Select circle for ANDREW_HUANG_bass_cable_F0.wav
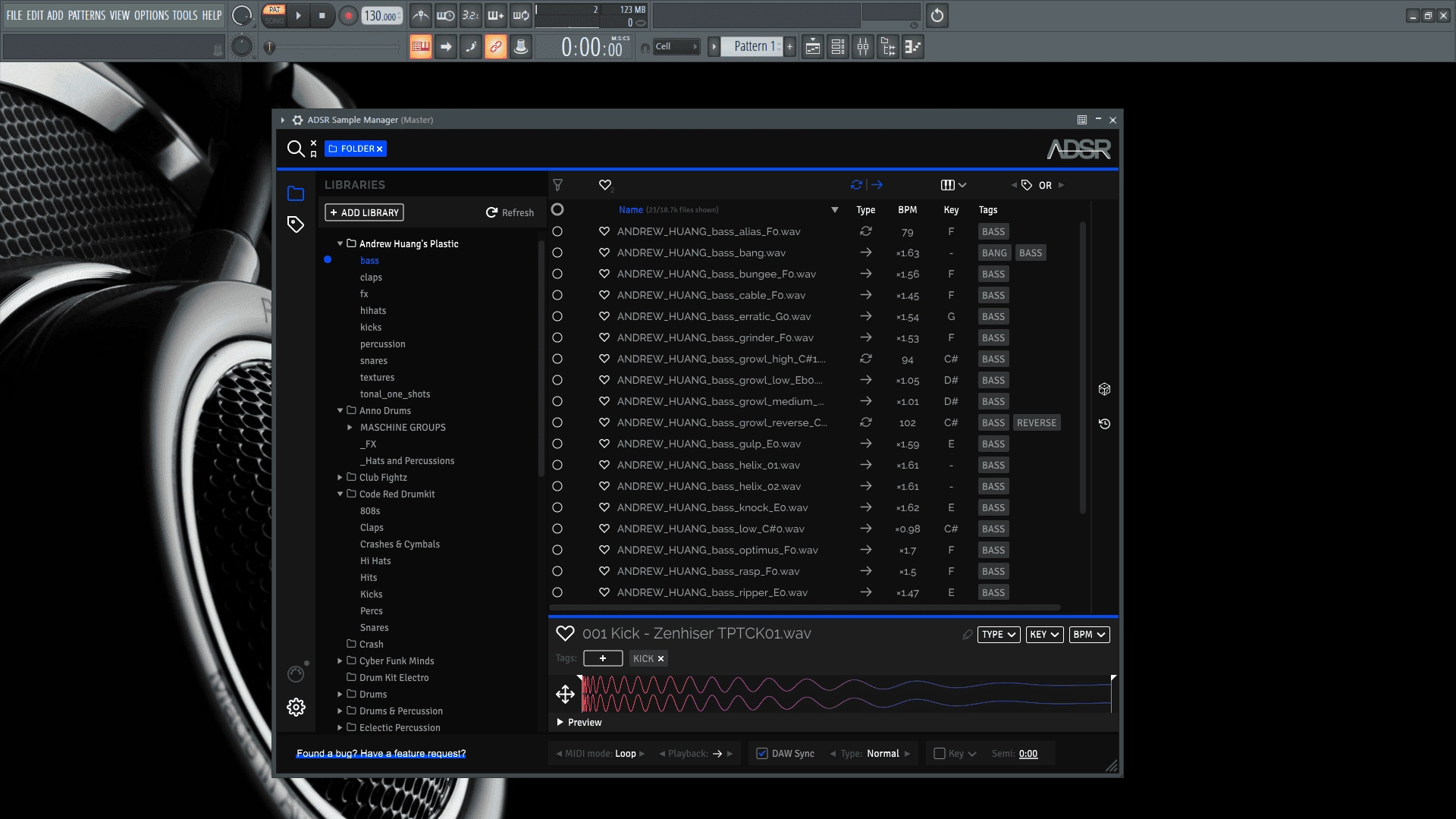Image resolution: width=1456 pixels, height=819 pixels. click(x=557, y=295)
